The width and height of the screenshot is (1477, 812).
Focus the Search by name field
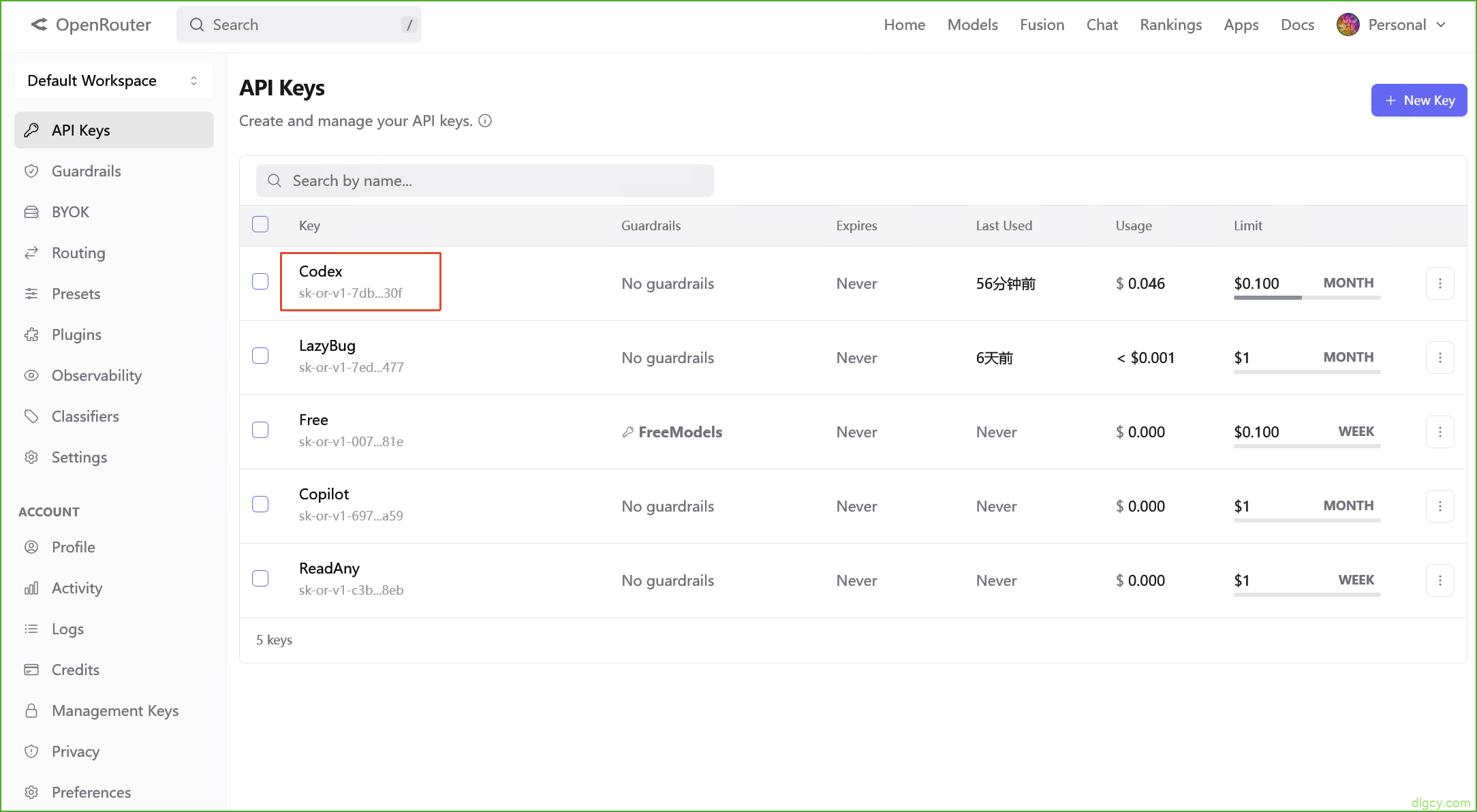click(x=484, y=181)
